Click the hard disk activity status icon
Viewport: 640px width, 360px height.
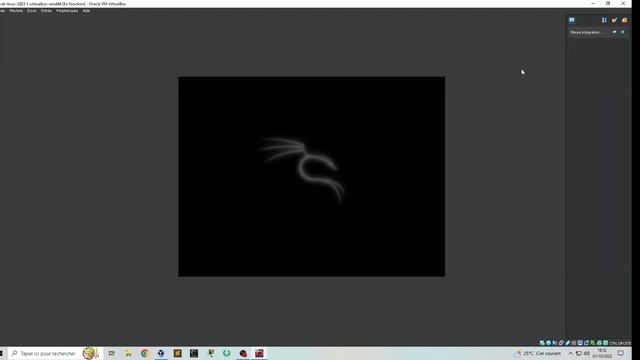tap(542, 343)
